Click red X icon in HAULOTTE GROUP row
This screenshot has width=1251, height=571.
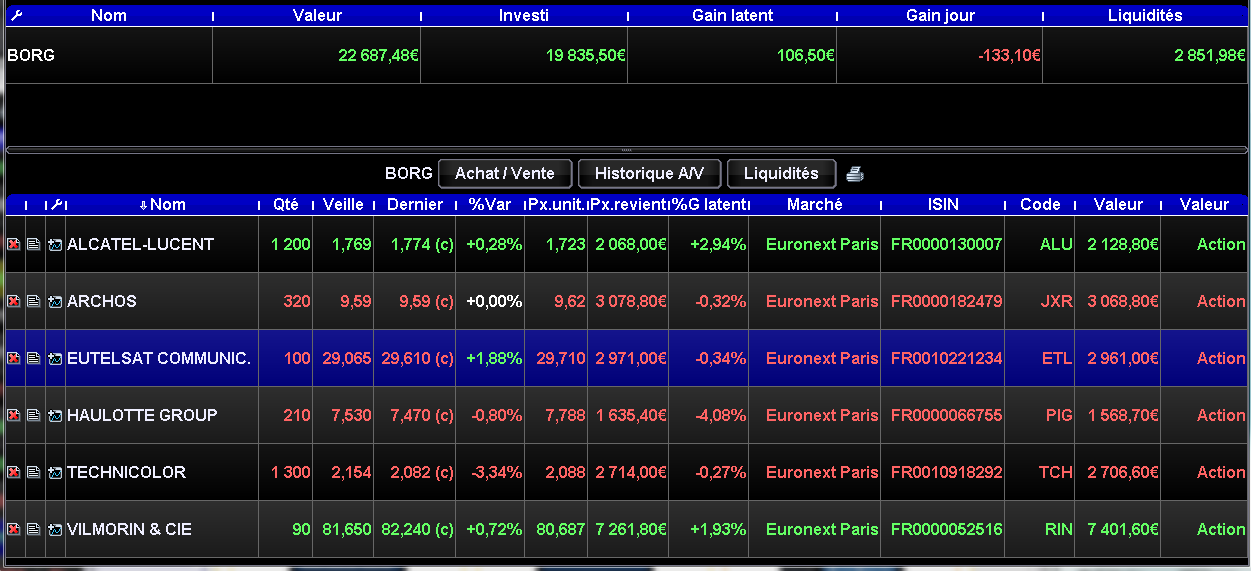point(14,415)
